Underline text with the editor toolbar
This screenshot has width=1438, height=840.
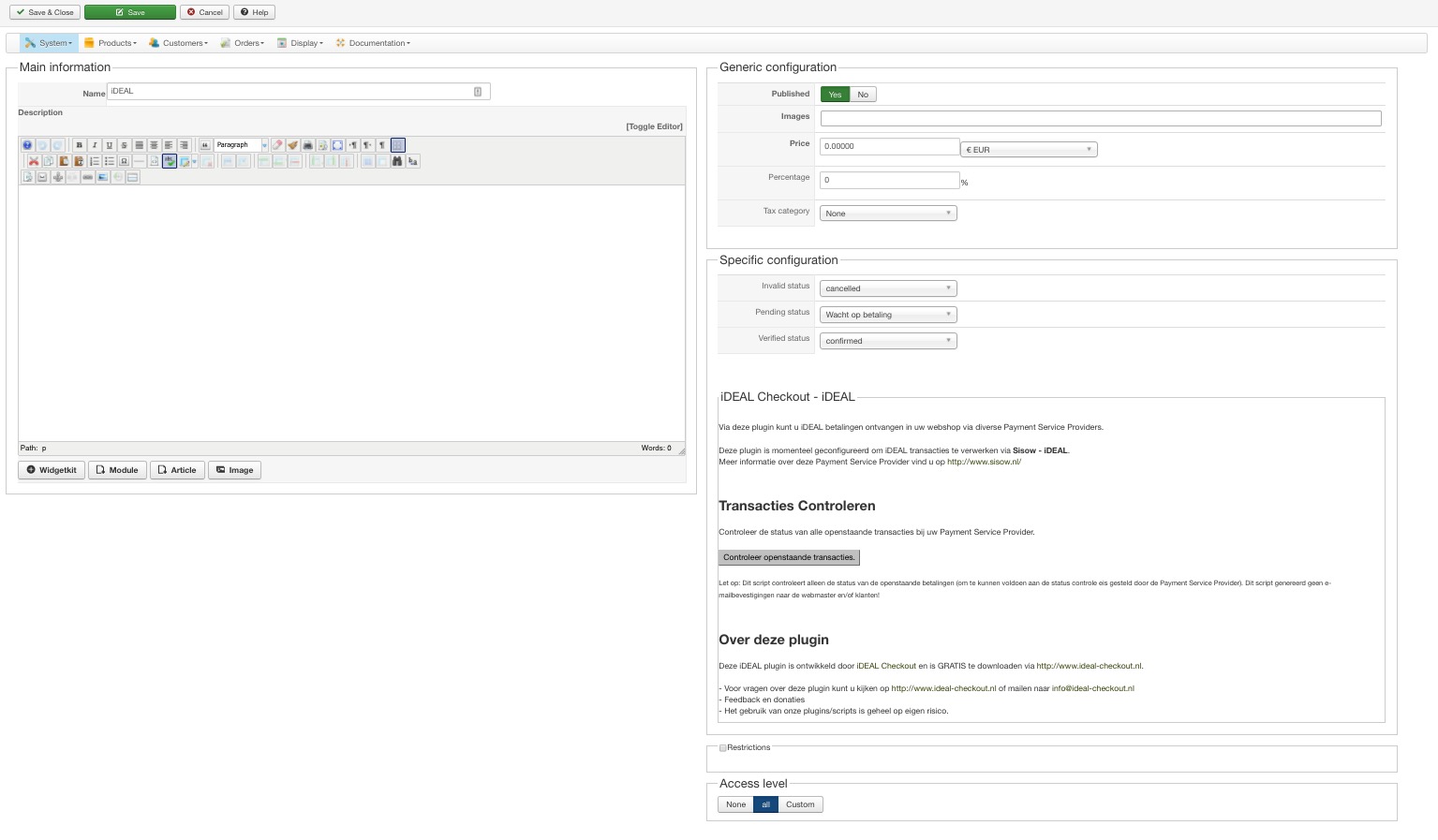coord(110,145)
